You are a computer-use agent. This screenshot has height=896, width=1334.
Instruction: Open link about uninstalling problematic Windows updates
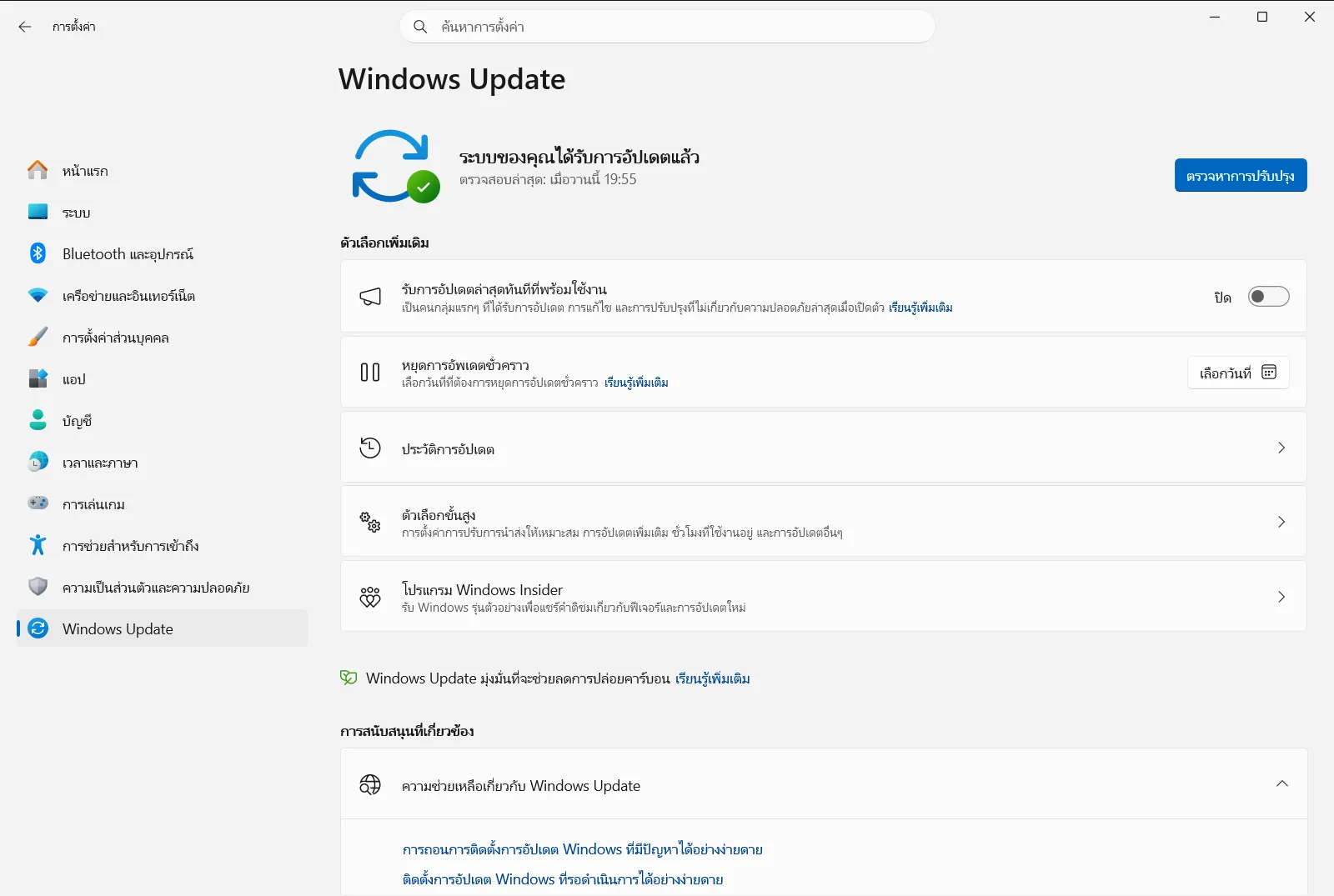[582, 849]
